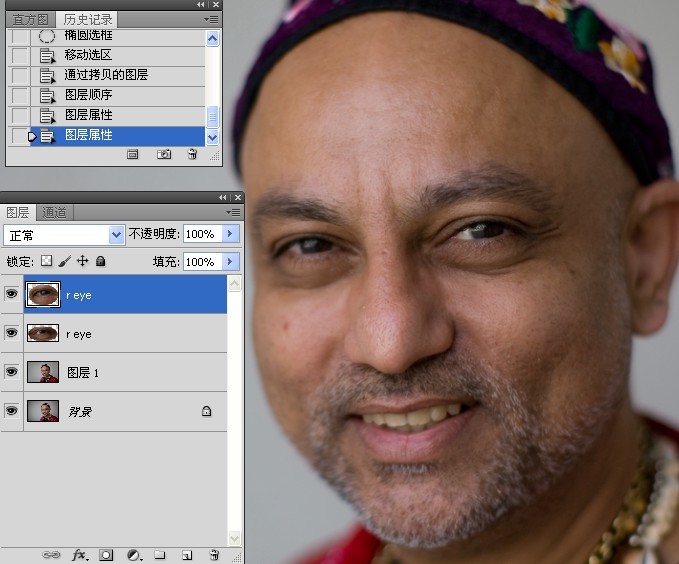
Task: Open the Layers panel options menu
Action: click(x=233, y=212)
